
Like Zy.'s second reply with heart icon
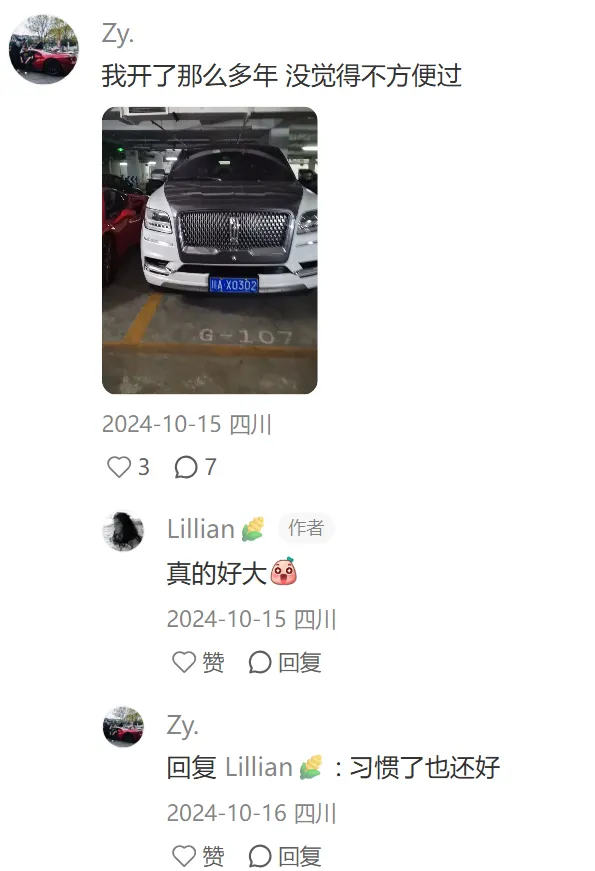click(184, 856)
